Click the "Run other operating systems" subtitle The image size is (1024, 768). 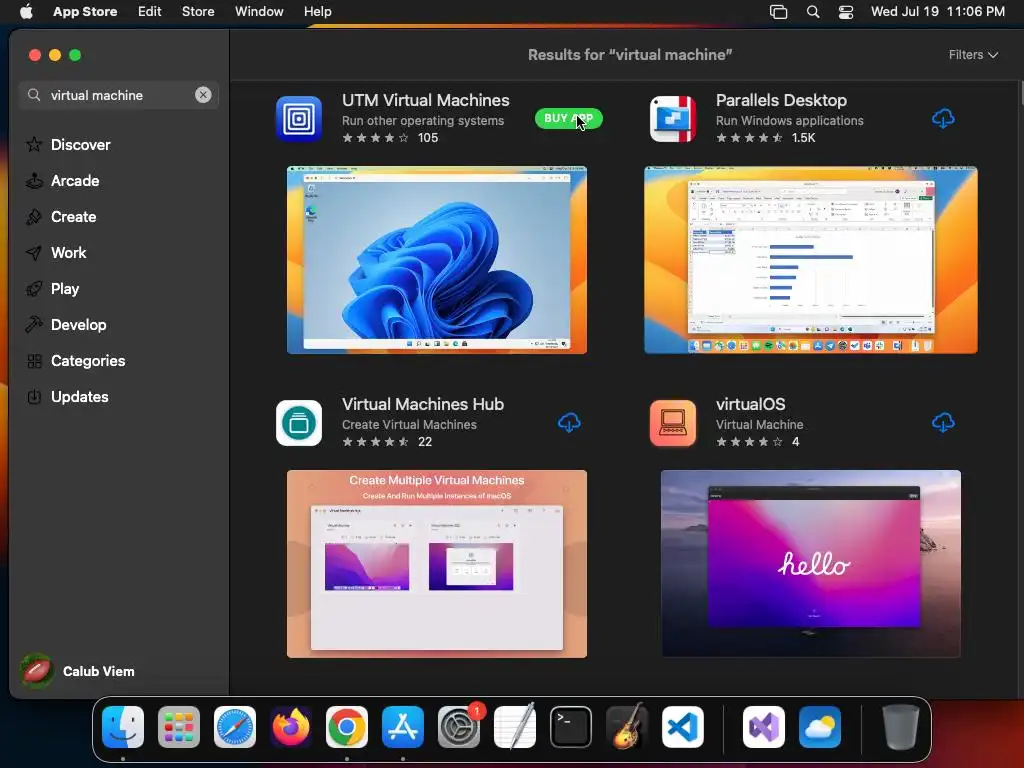point(423,121)
